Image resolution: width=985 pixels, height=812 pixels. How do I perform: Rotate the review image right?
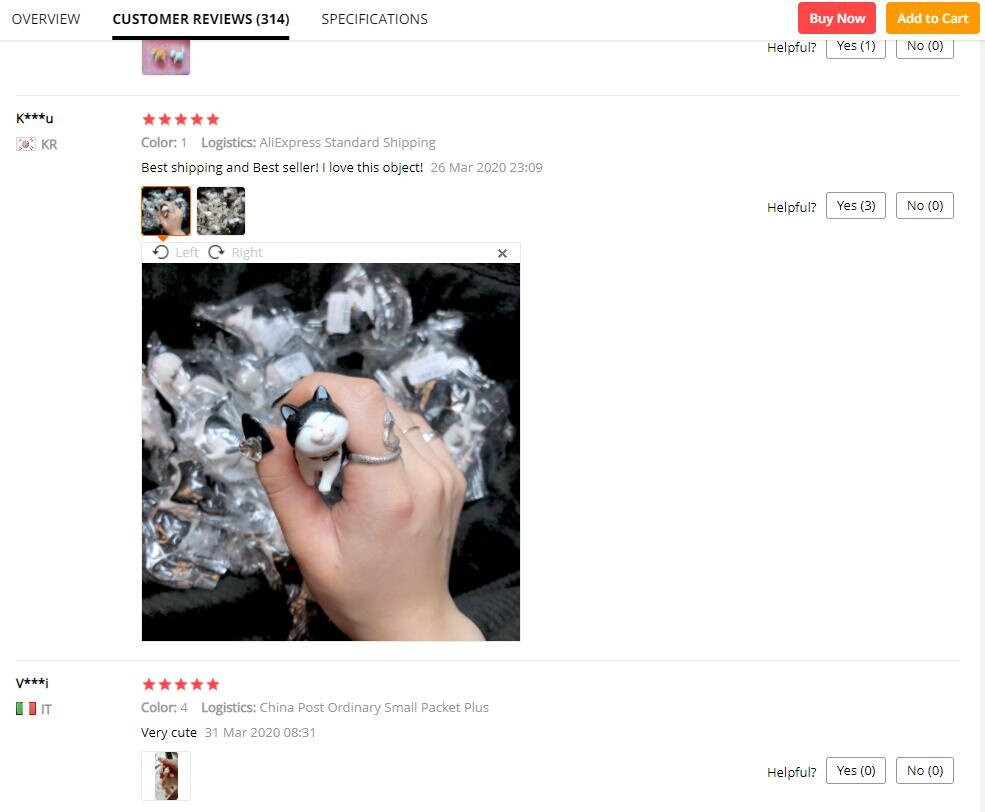click(x=236, y=252)
